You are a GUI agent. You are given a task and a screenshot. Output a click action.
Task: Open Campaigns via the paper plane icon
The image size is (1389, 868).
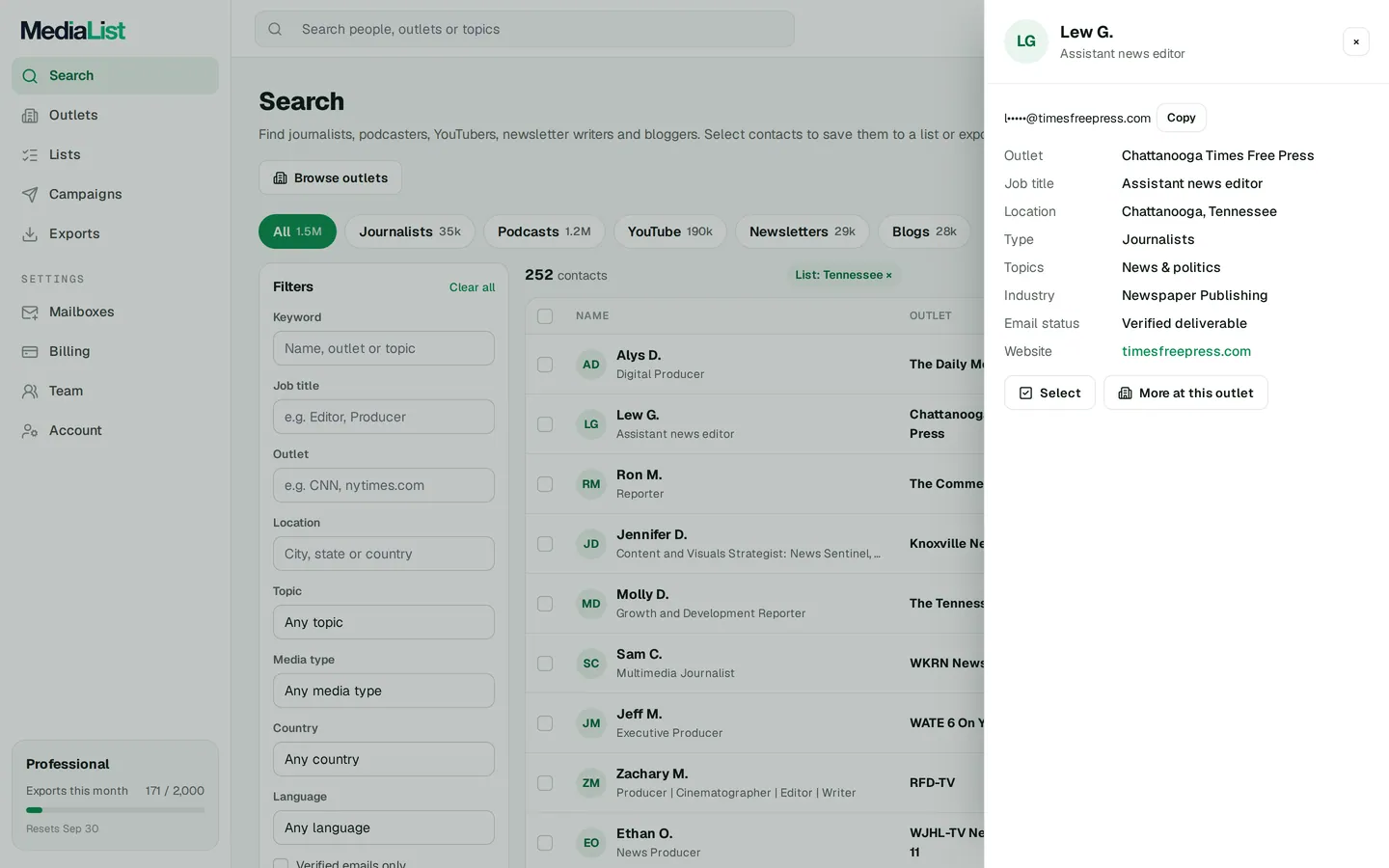point(30,195)
